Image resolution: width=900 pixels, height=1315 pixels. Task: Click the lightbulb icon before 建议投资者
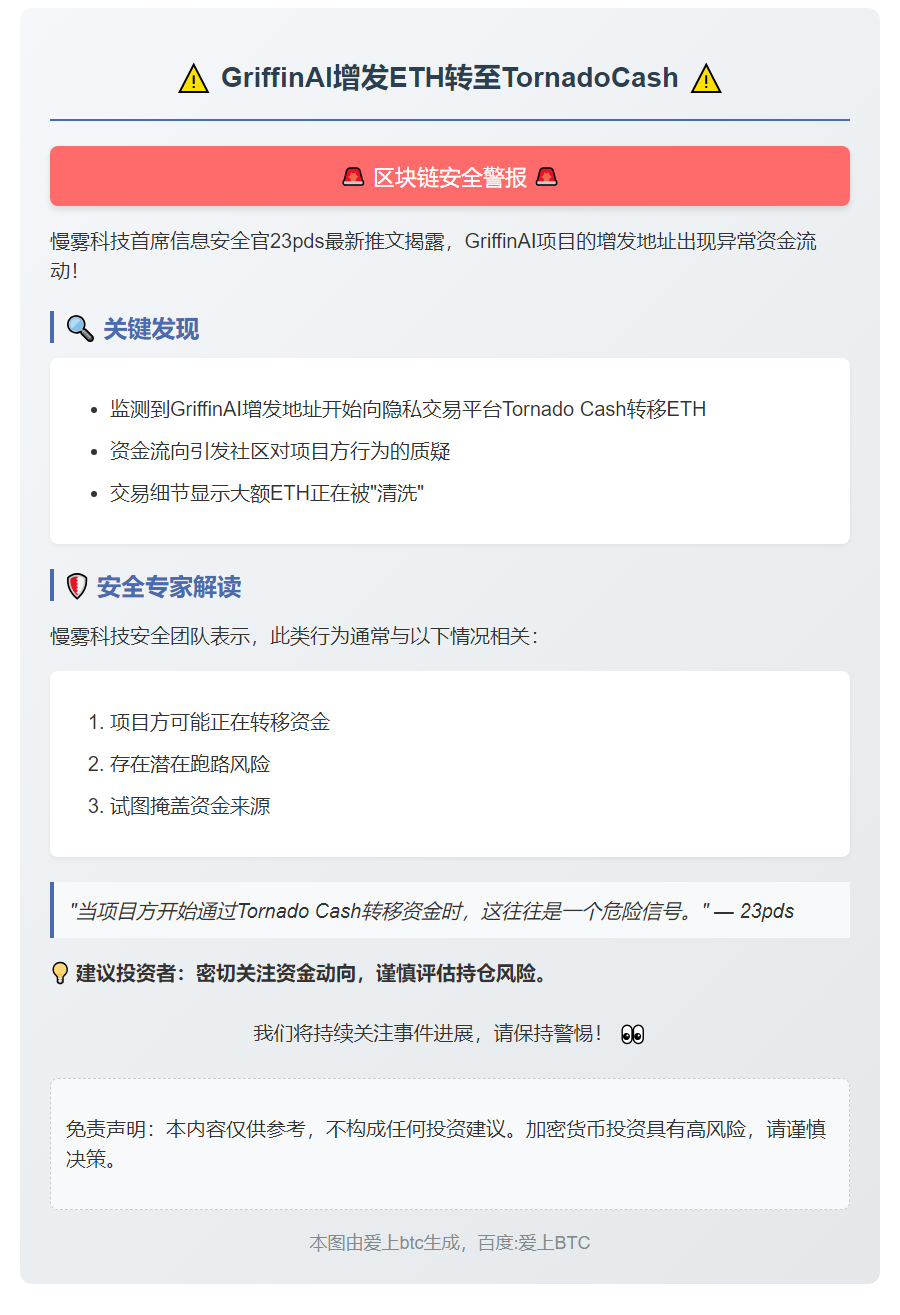coord(60,973)
